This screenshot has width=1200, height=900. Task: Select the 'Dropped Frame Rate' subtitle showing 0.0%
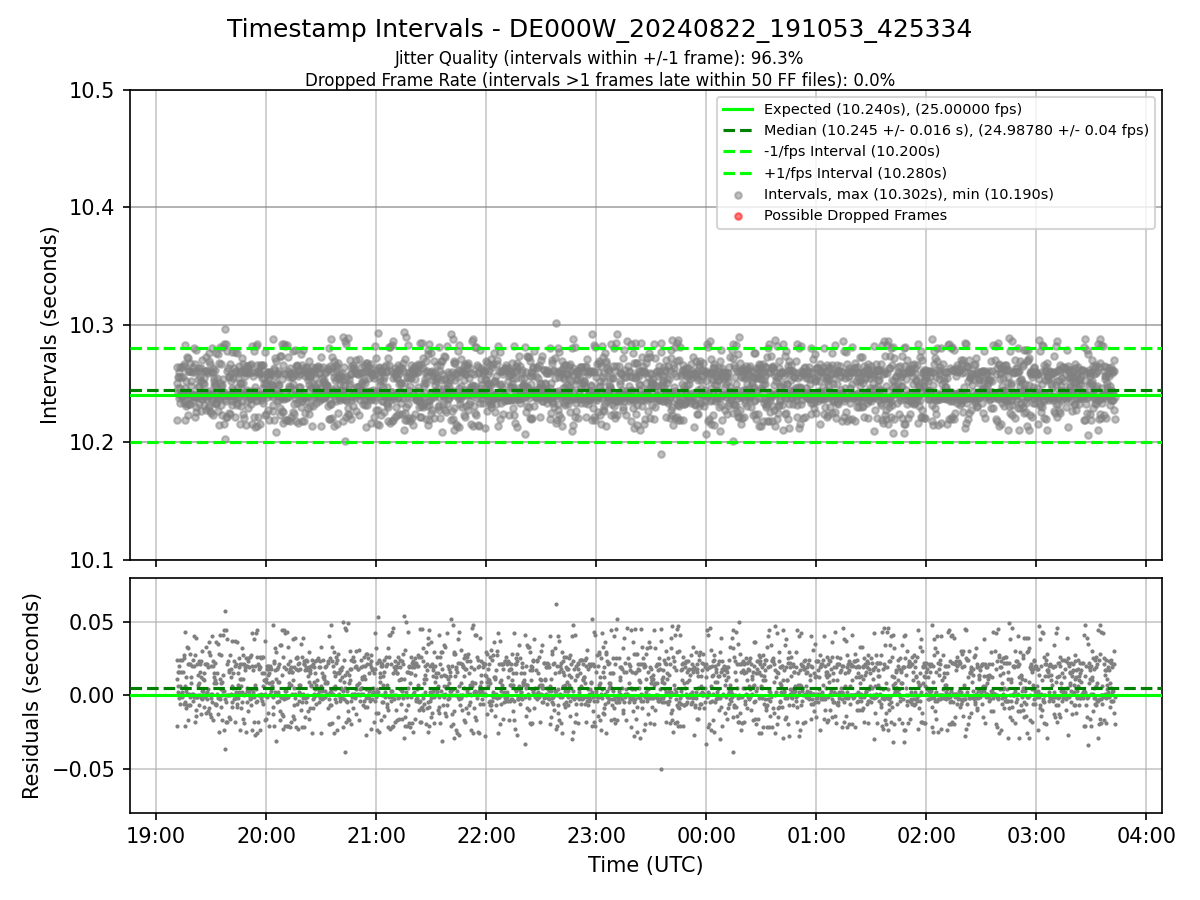[x=599, y=79]
